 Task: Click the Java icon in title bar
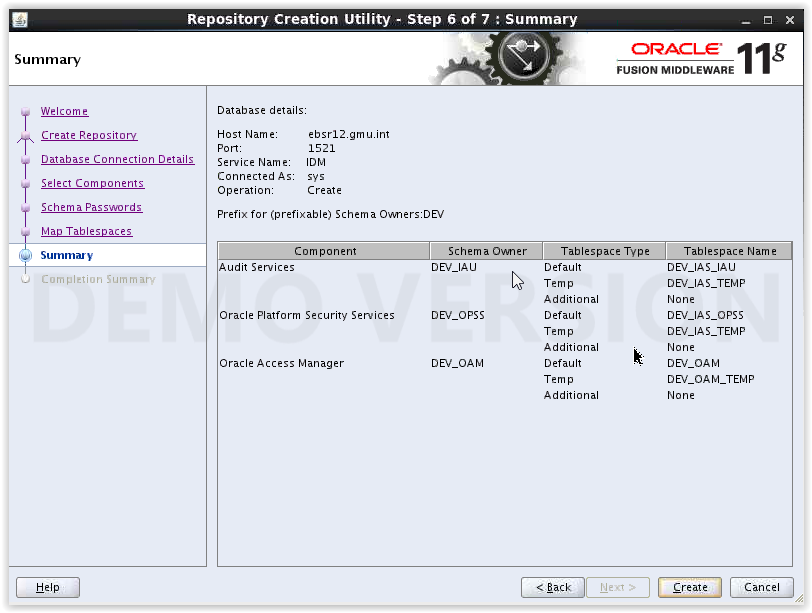(x=20, y=20)
